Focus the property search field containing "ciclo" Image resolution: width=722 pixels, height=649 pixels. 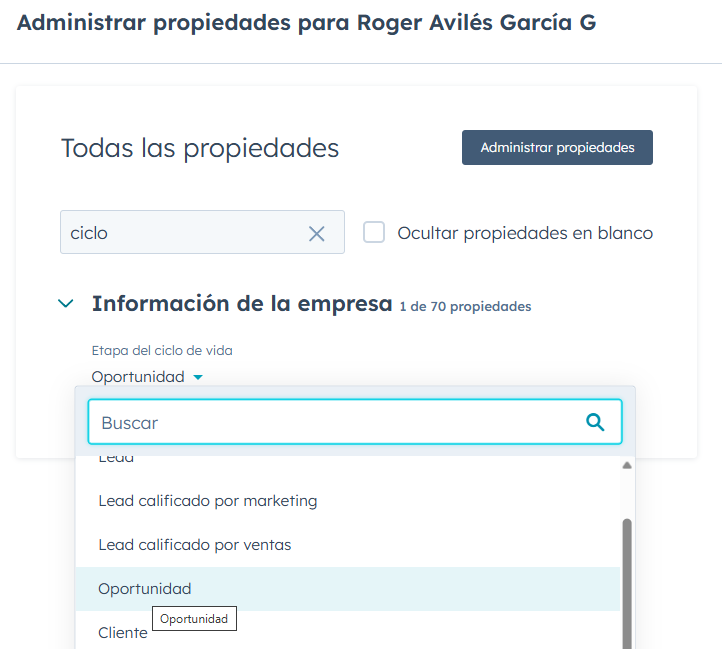click(x=180, y=233)
